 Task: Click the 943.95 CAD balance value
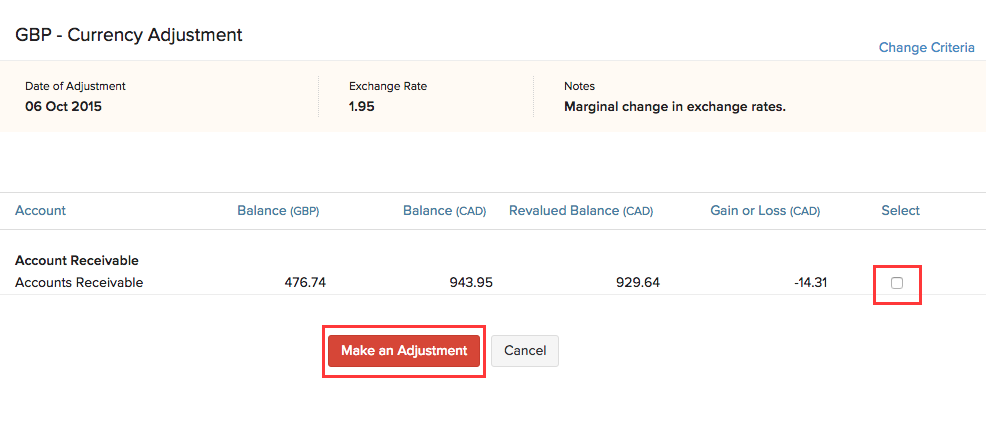pyautogui.click(x=471, y=283)
